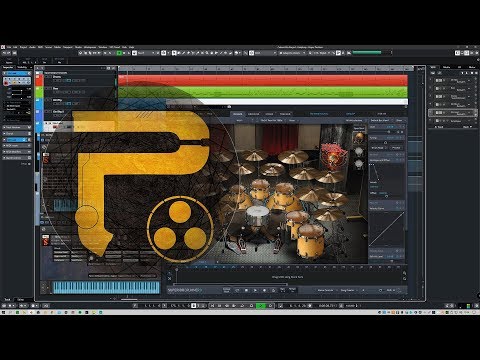Screen dimensions: 480x360
Task: Click the blue virtual keyboard
Action: tap(106, 287)
